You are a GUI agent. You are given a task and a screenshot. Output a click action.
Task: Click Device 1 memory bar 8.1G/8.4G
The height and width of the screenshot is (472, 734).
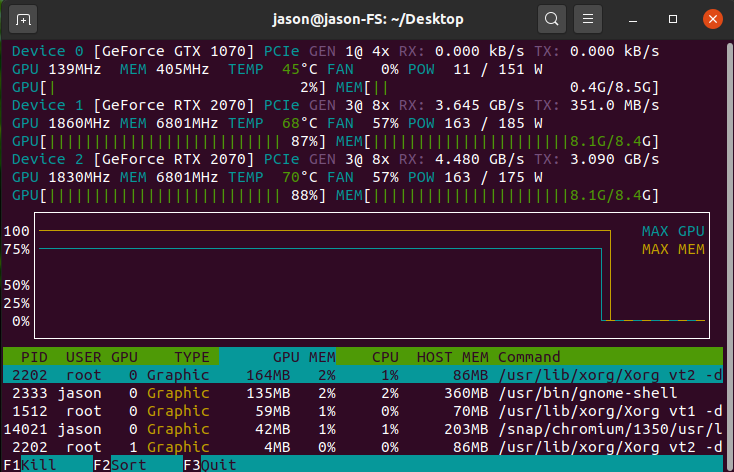[498, 141]
